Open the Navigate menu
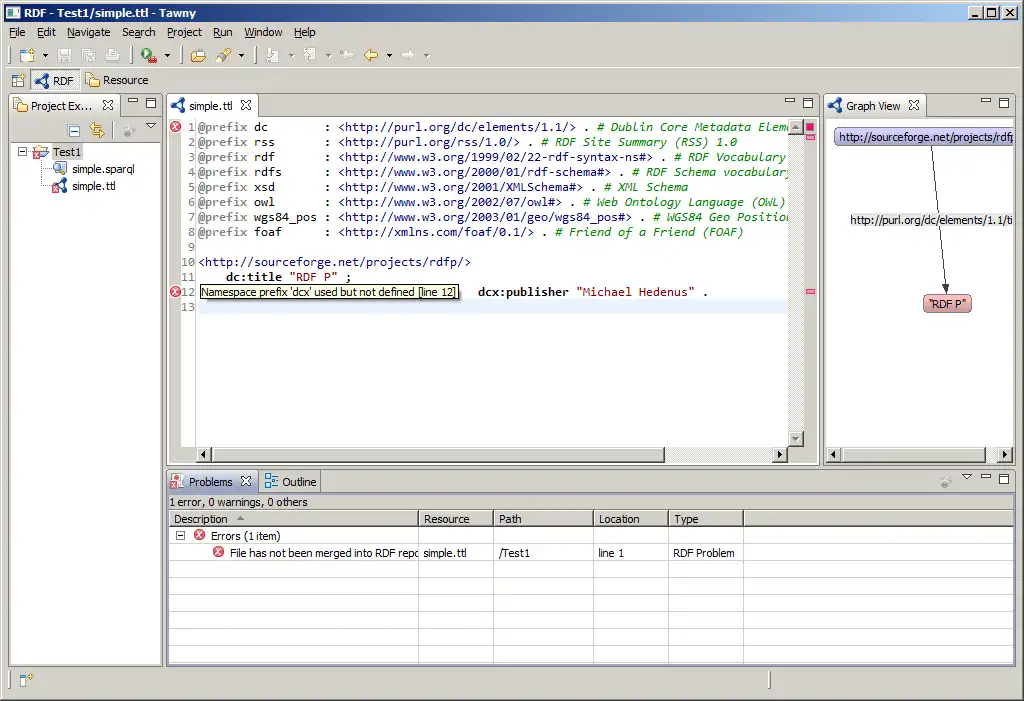 (88, 32)
